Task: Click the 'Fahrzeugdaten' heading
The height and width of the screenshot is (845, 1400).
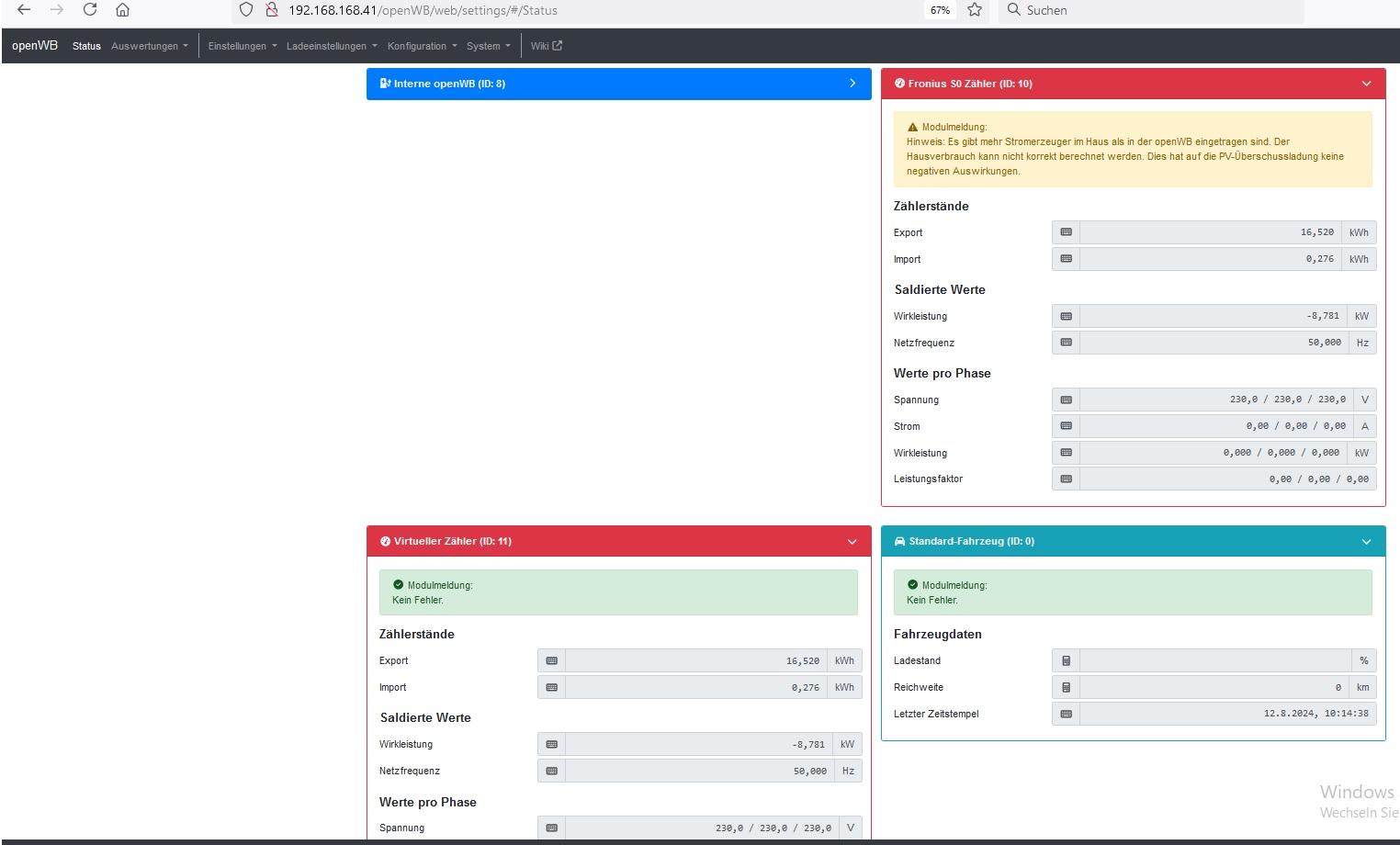Action: click(937, 634)
